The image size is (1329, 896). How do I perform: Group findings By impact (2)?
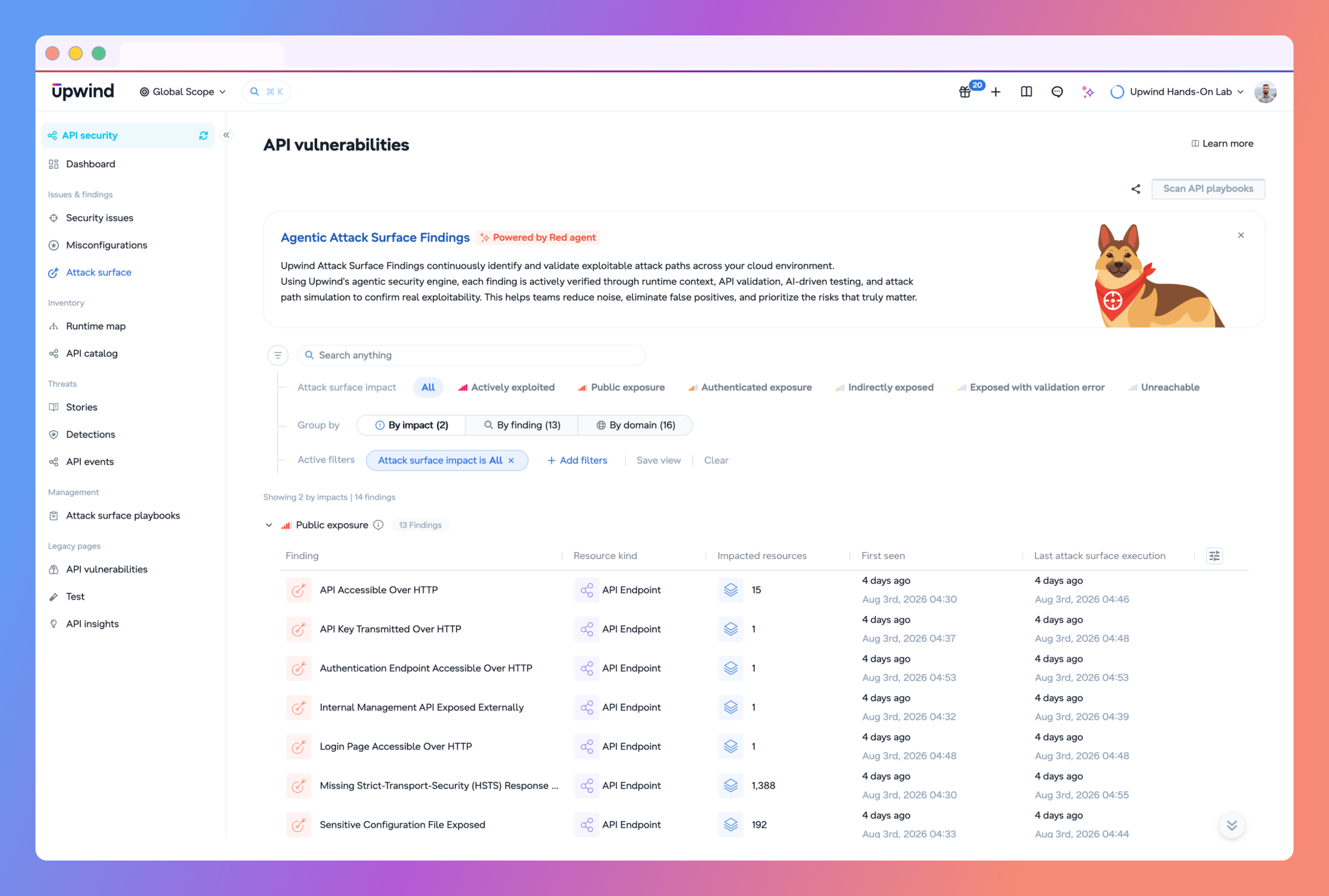(x=411, y=426)
